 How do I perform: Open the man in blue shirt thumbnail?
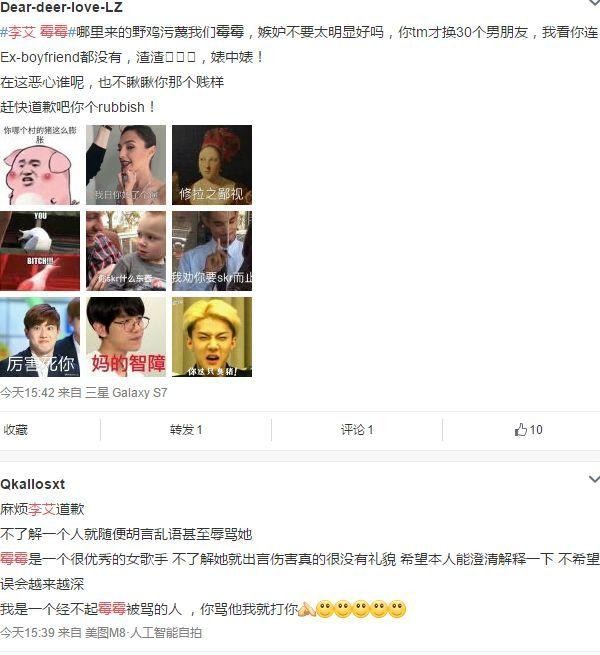pyautogui.click(x=212, y=251)
